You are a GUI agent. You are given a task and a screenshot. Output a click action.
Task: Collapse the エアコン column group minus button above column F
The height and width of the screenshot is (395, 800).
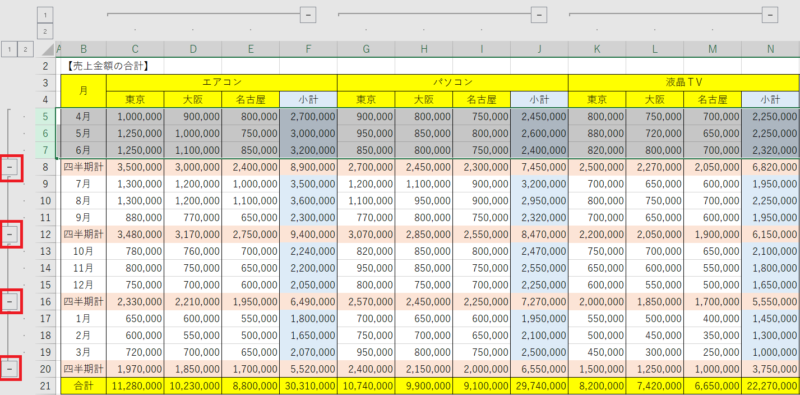tap(308, 15)
